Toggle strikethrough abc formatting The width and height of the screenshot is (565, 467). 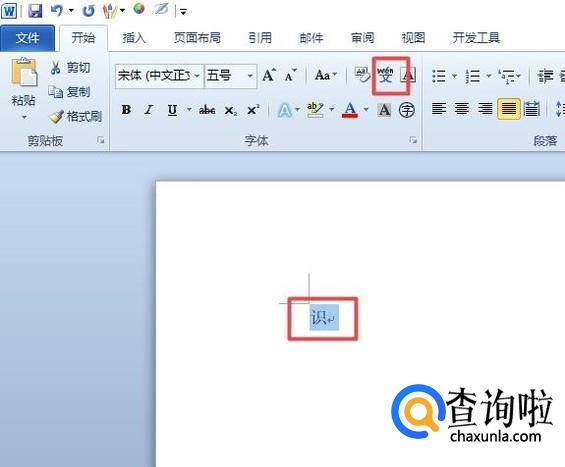pos(207,110)
